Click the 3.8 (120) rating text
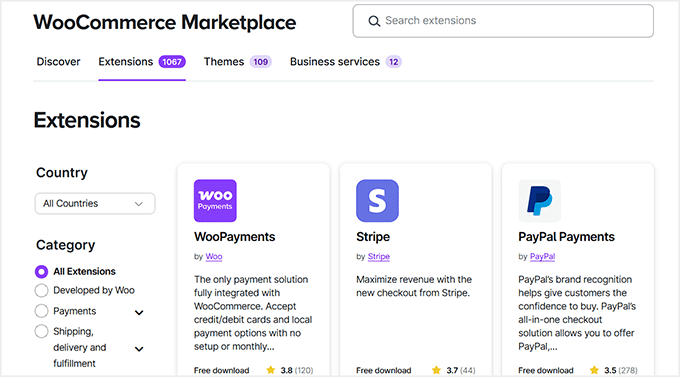680x377 pixels. tap(297, 370)
